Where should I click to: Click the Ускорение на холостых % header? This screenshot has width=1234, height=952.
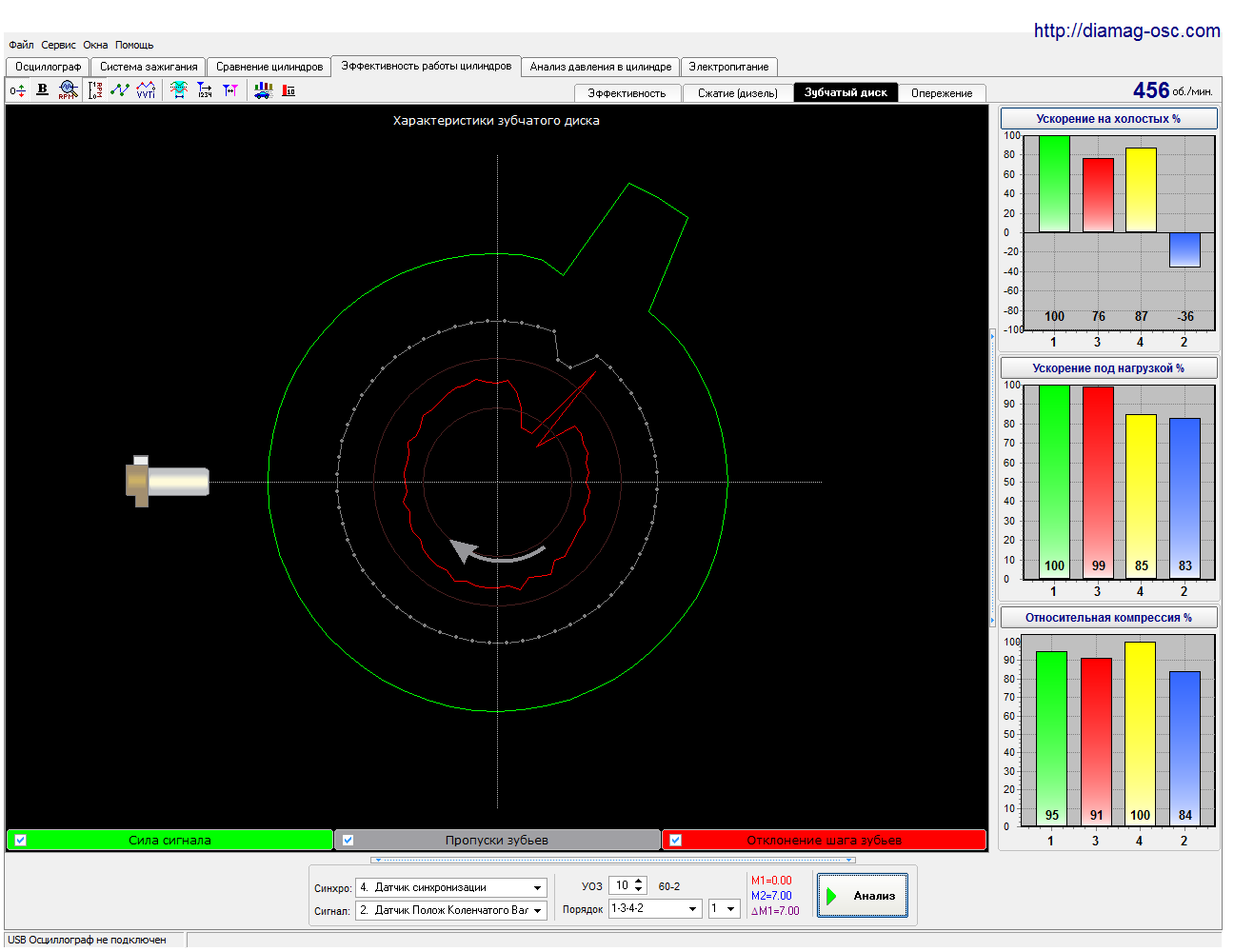1108,119
